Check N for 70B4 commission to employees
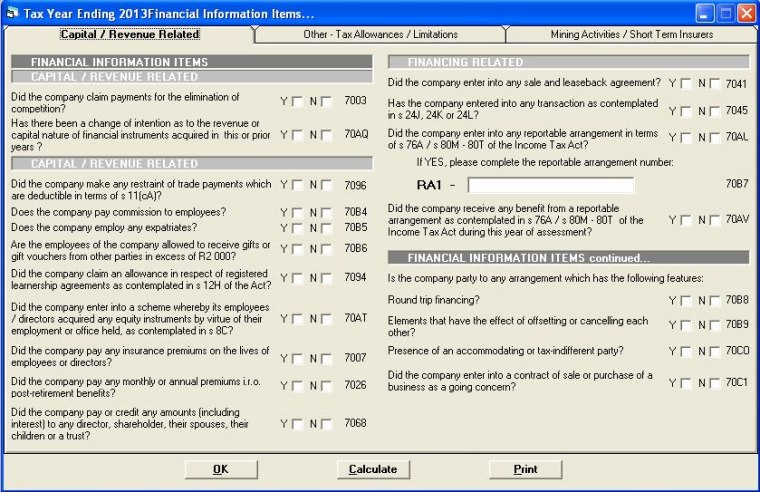Image resolution: width=760 pixels, height=492 pixels. [327, 212]
